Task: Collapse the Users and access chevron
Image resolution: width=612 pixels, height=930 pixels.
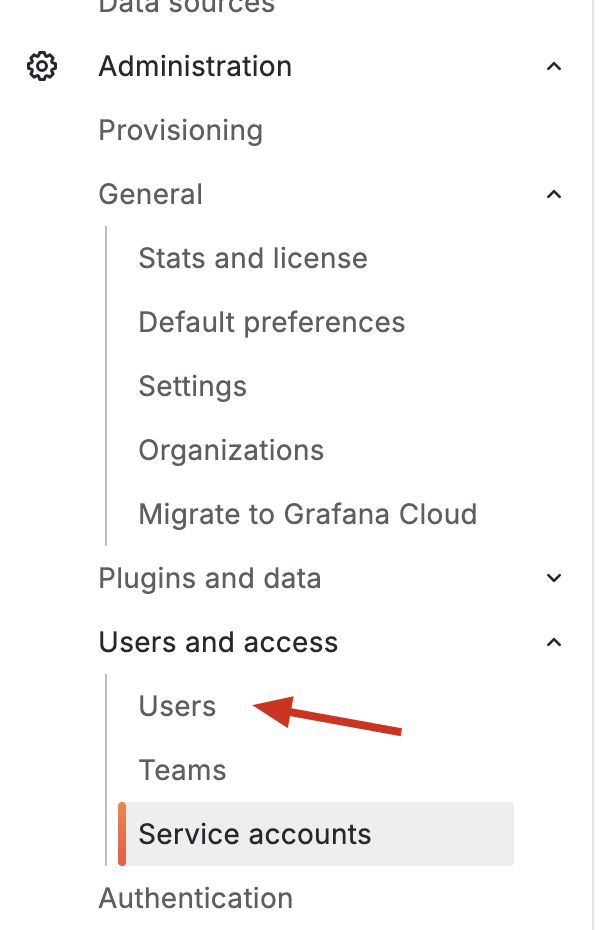Action: [554, 642]
